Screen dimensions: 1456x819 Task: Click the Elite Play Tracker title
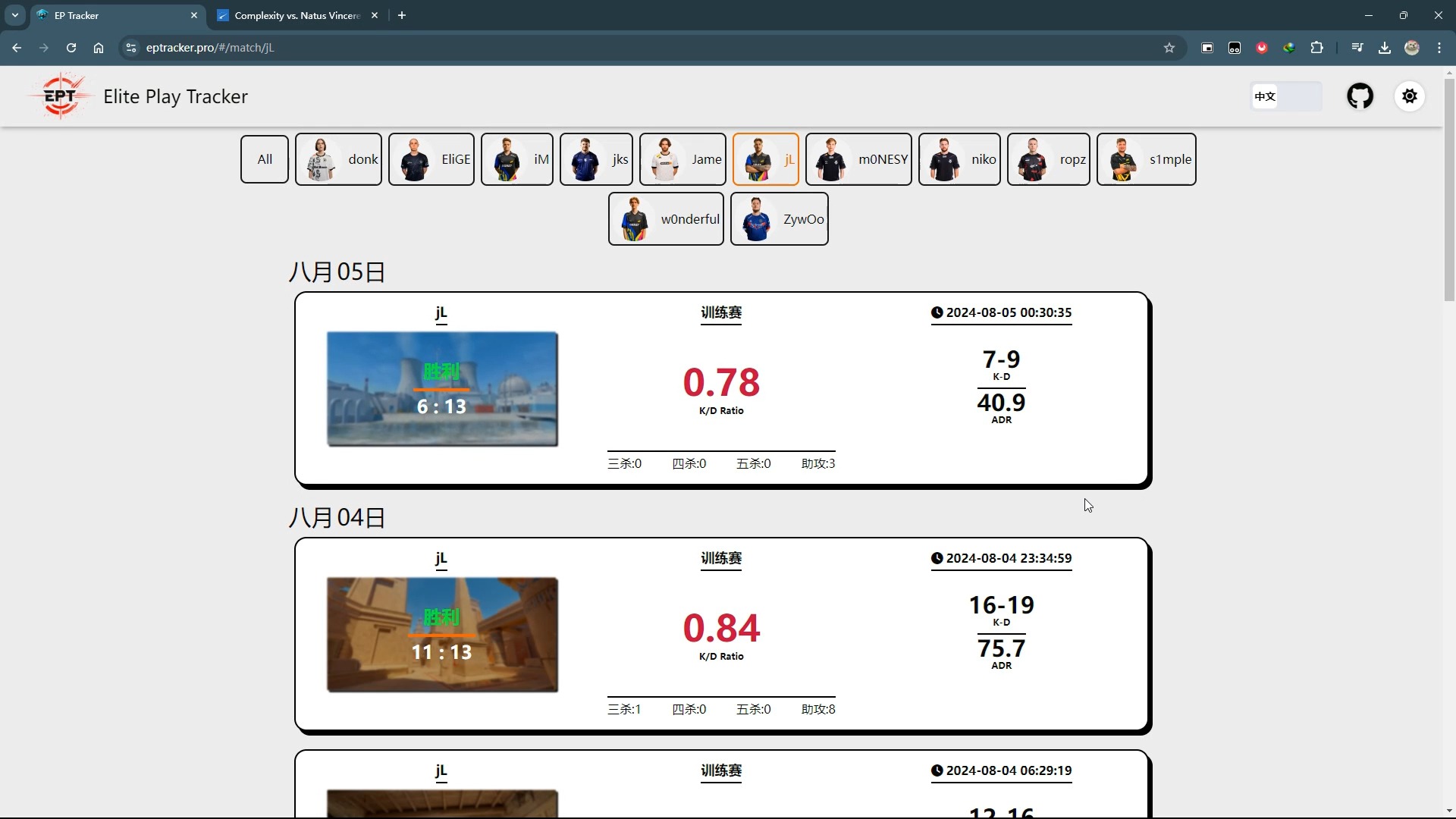[175, 96]
